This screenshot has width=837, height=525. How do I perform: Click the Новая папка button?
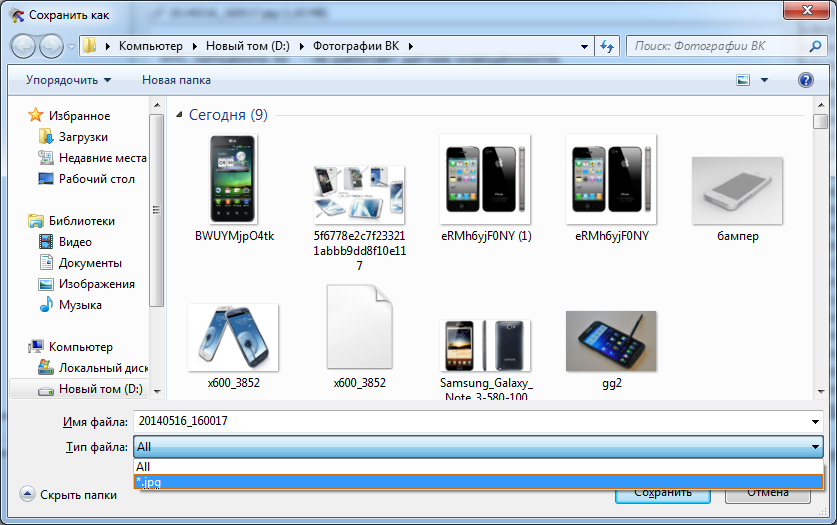coord(176,80)
